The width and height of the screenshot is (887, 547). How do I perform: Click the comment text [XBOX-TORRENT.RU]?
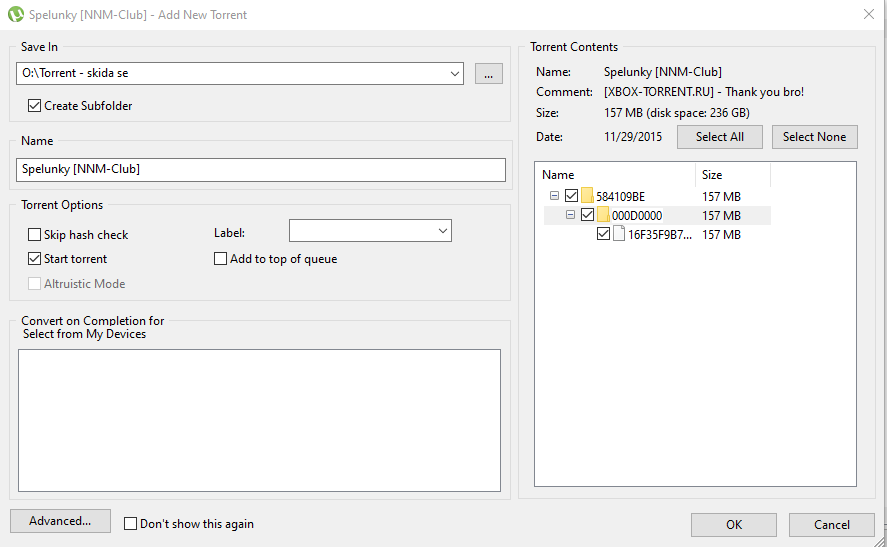[659, 92]
